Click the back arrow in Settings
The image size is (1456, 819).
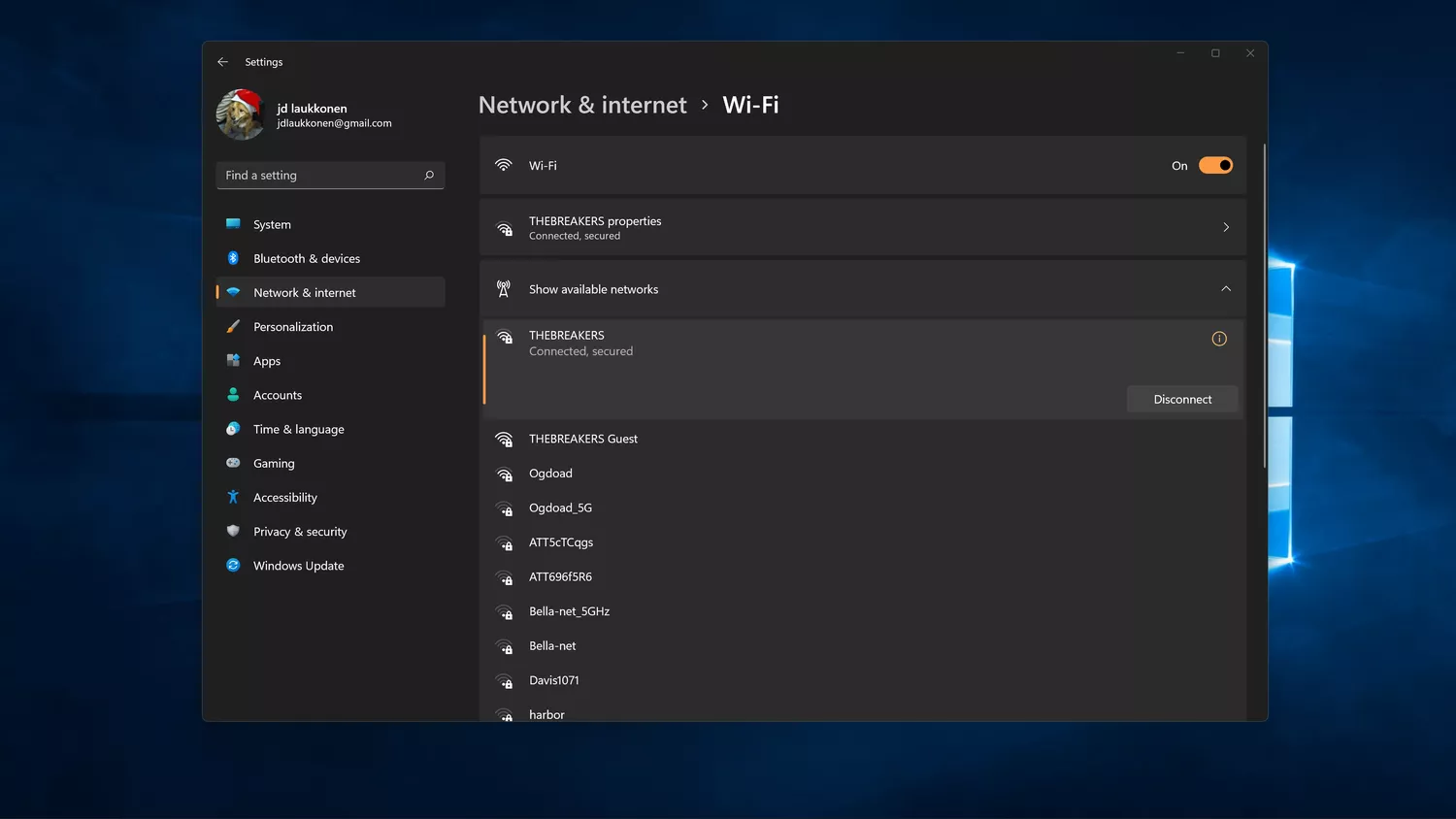(x=222, y=62)
